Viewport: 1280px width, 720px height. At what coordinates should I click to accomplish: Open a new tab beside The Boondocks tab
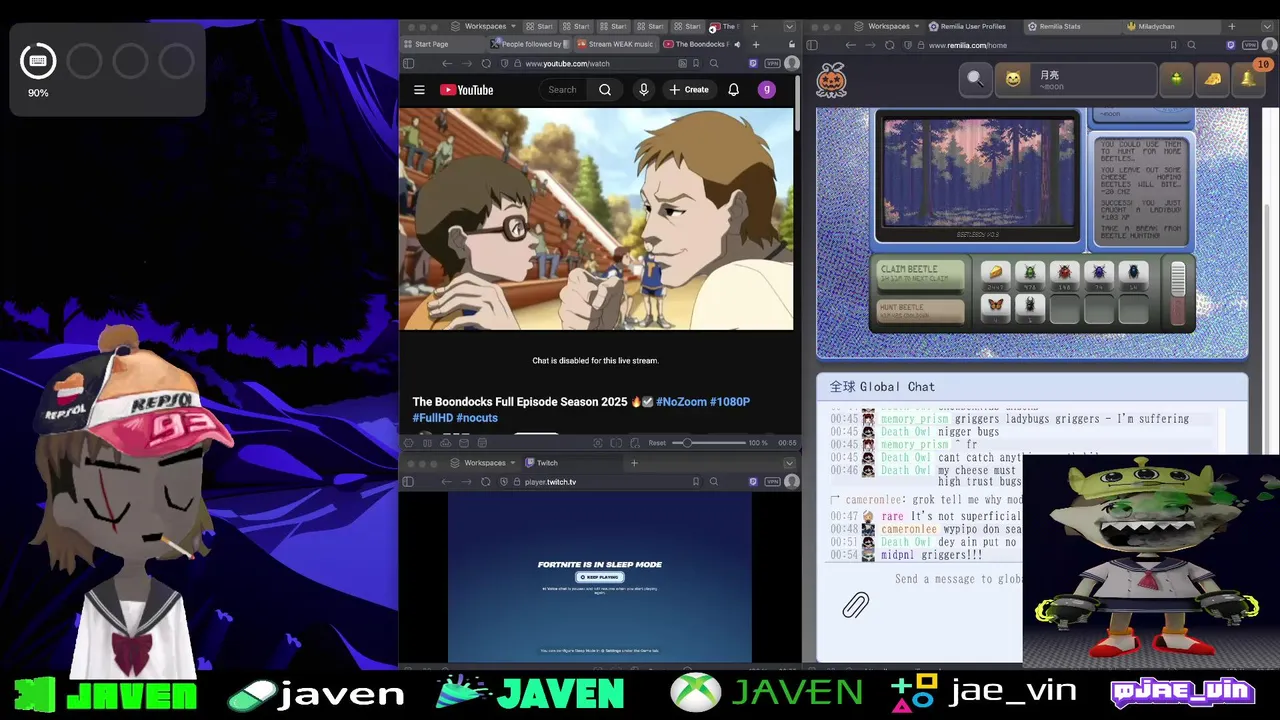(x=755, y=44)
